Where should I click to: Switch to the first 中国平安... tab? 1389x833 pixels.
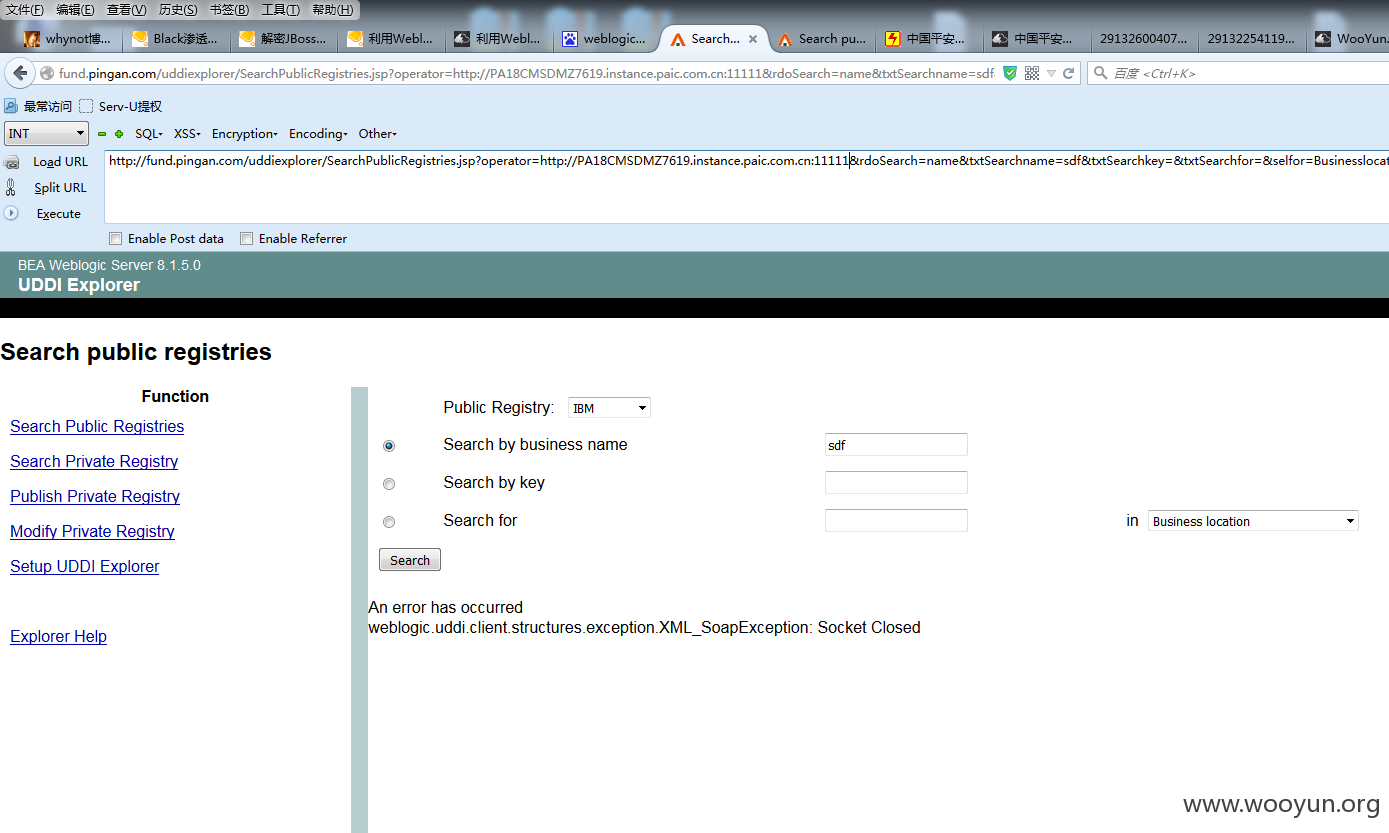930,39
